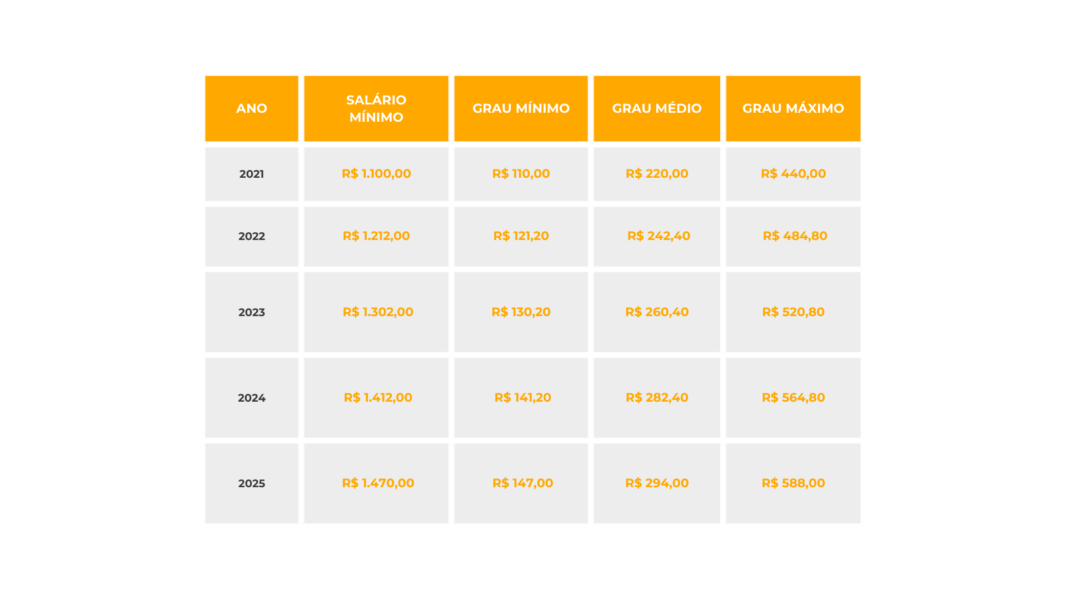This screenshot has height=600, width=1067.
Task: Select the R$ 242,40 grau médio value
Action: pyautogui.click(x=658, y=236)
